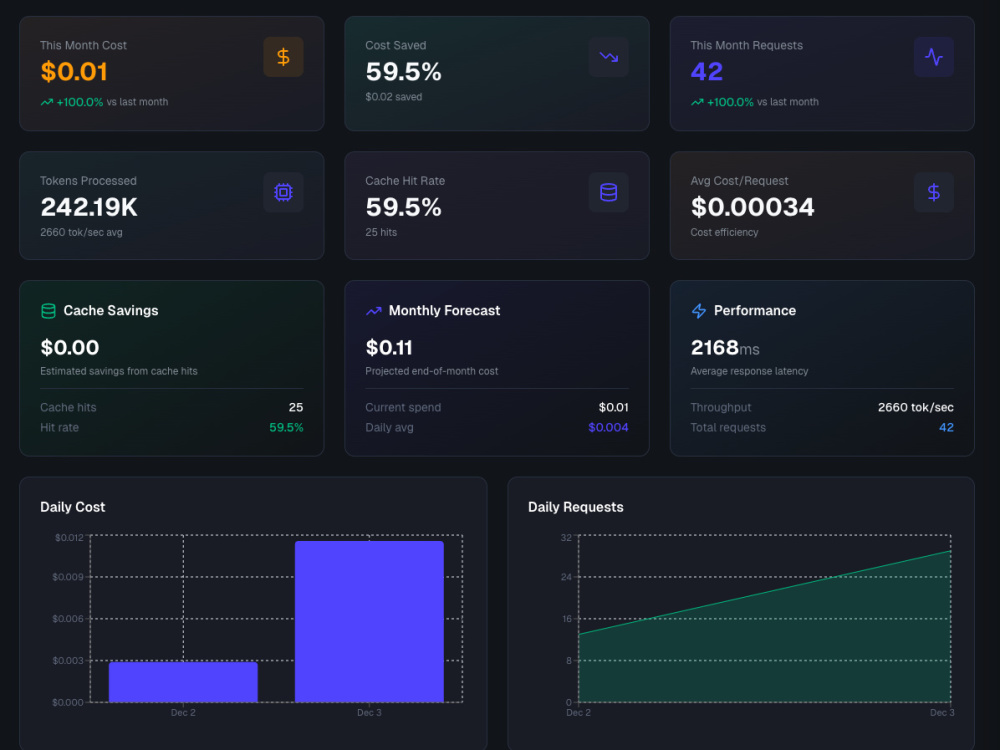Click "+100.0%" under This Month Cost

80,102
